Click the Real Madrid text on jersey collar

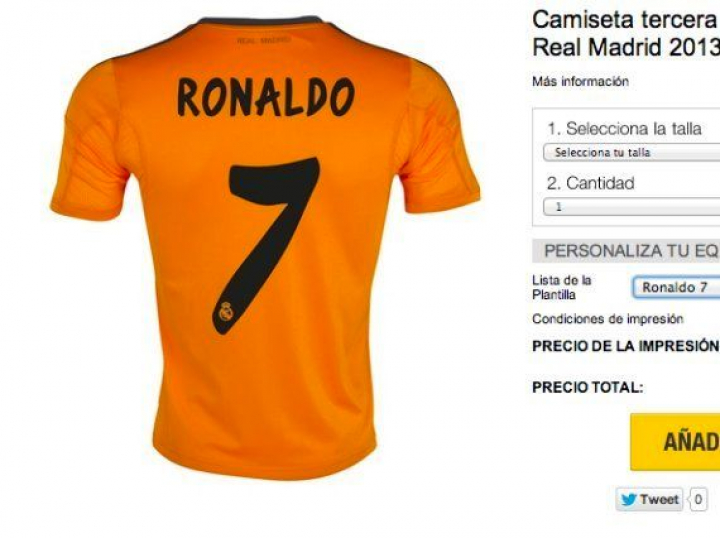[264, 40]
